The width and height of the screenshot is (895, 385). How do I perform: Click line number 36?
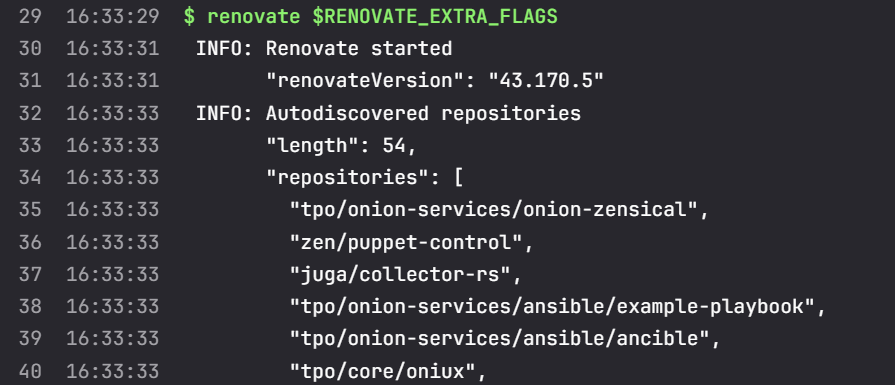coord(30,242)
